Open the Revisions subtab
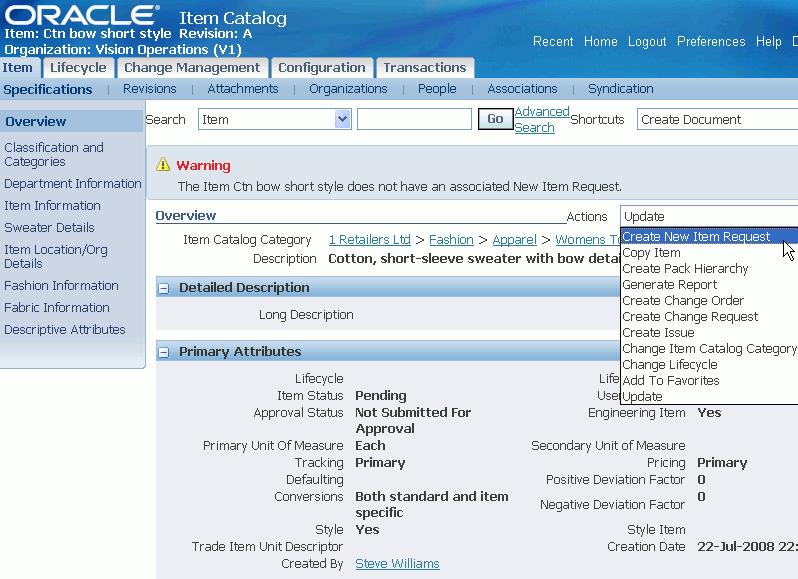Viewport: 798px width, 579px height. pos(150,89)
